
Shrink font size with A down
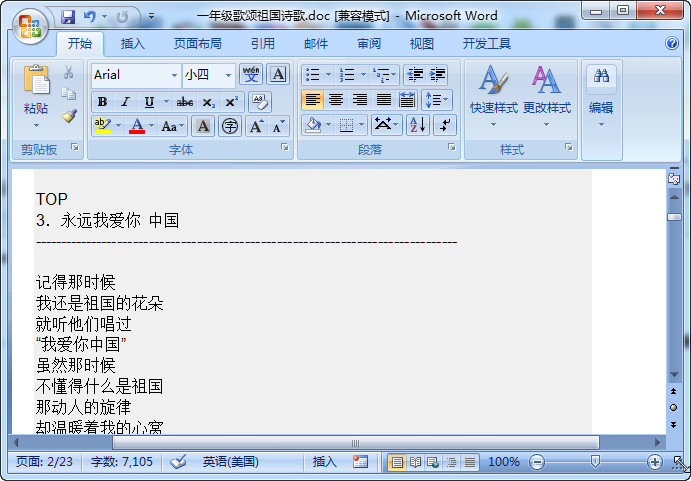pyautogui.click(x=279, y=126)
